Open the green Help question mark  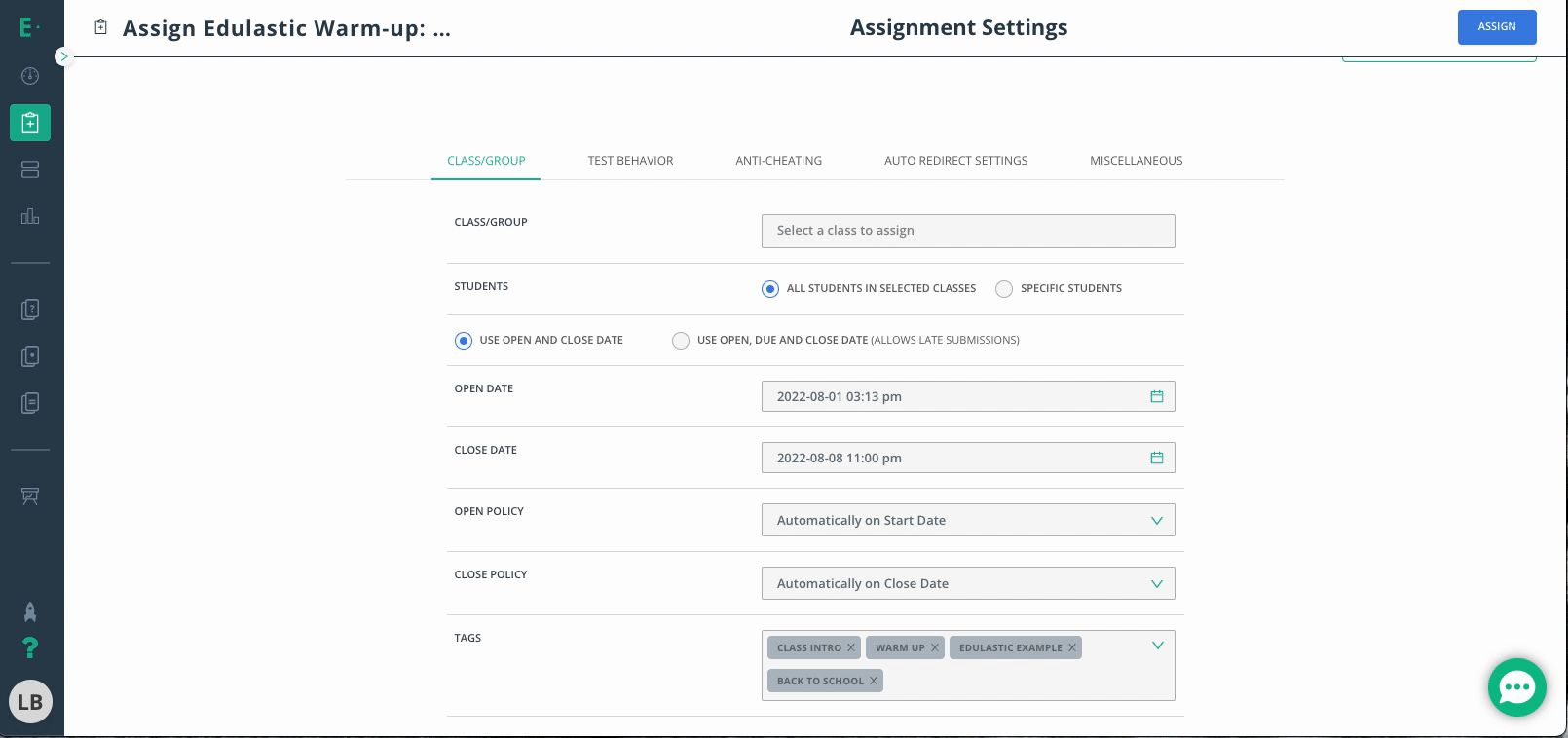coord(30,647)
